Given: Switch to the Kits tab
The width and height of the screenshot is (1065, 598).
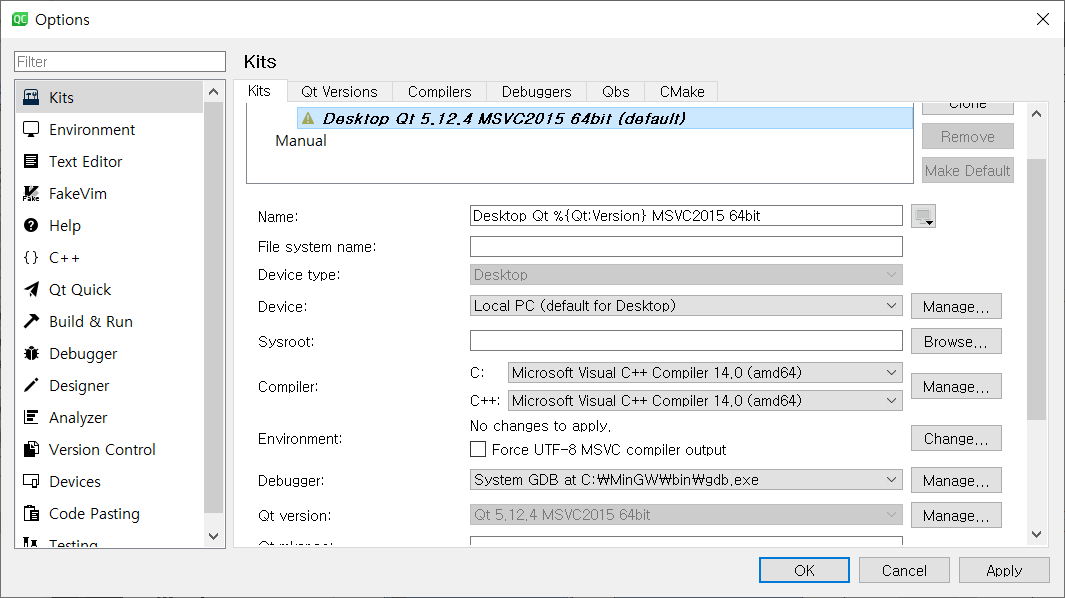Looking at the screenshot, I should 259,91.
